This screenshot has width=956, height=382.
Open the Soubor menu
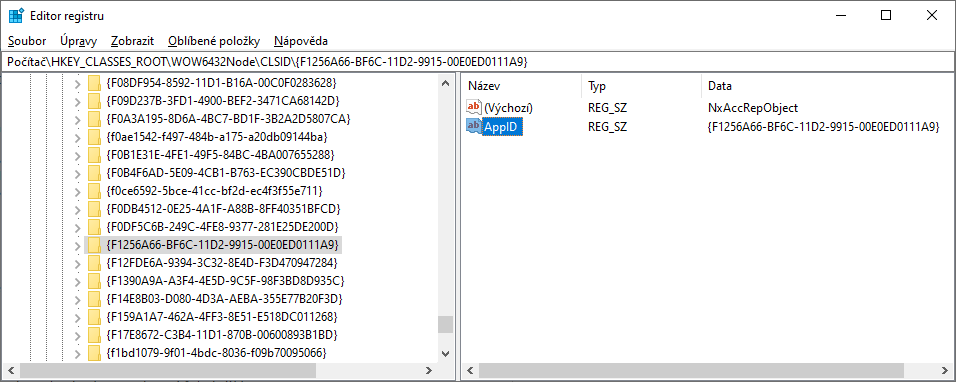point(27,41)
